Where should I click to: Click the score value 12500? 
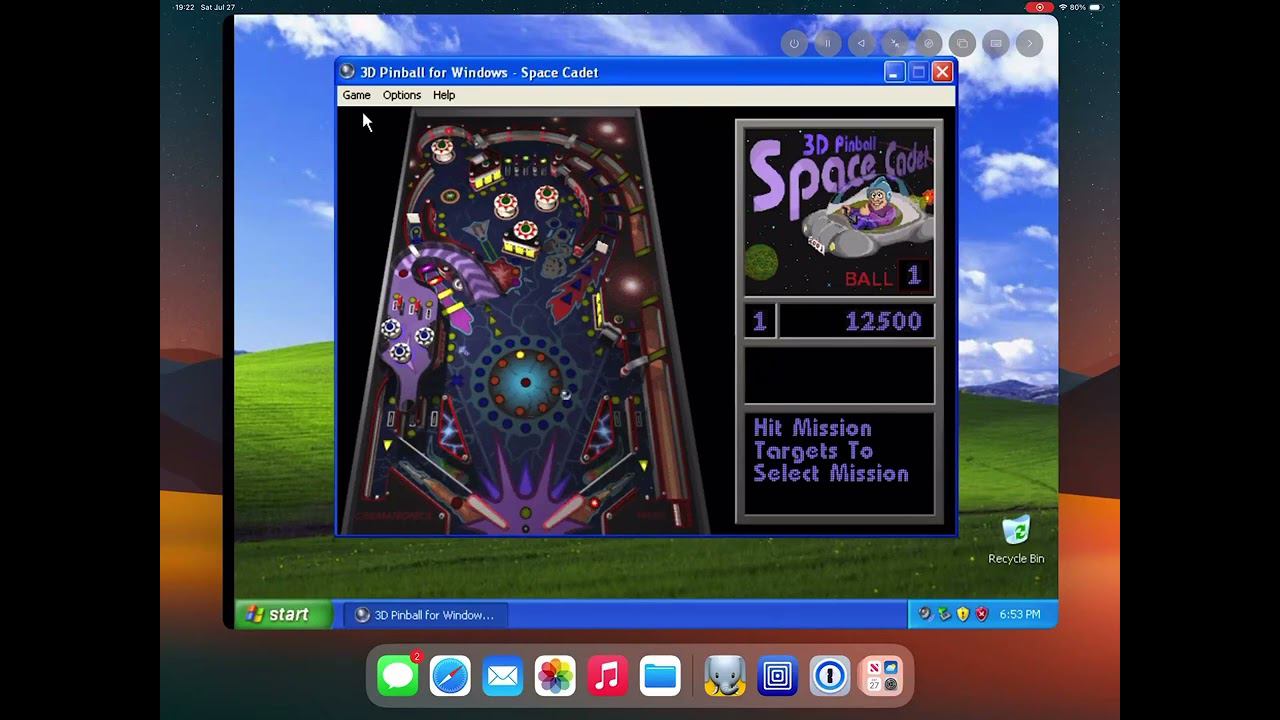click(884, 321)
